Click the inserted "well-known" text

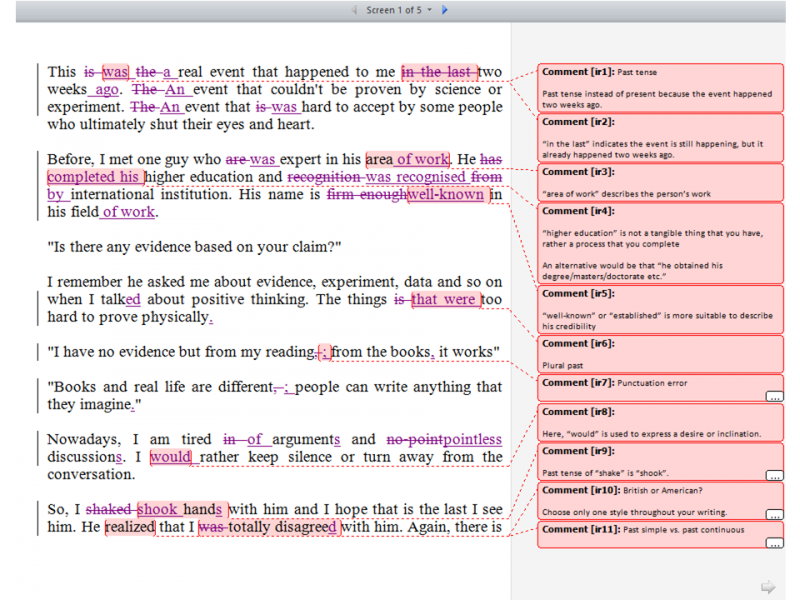[x=446, y=195]
